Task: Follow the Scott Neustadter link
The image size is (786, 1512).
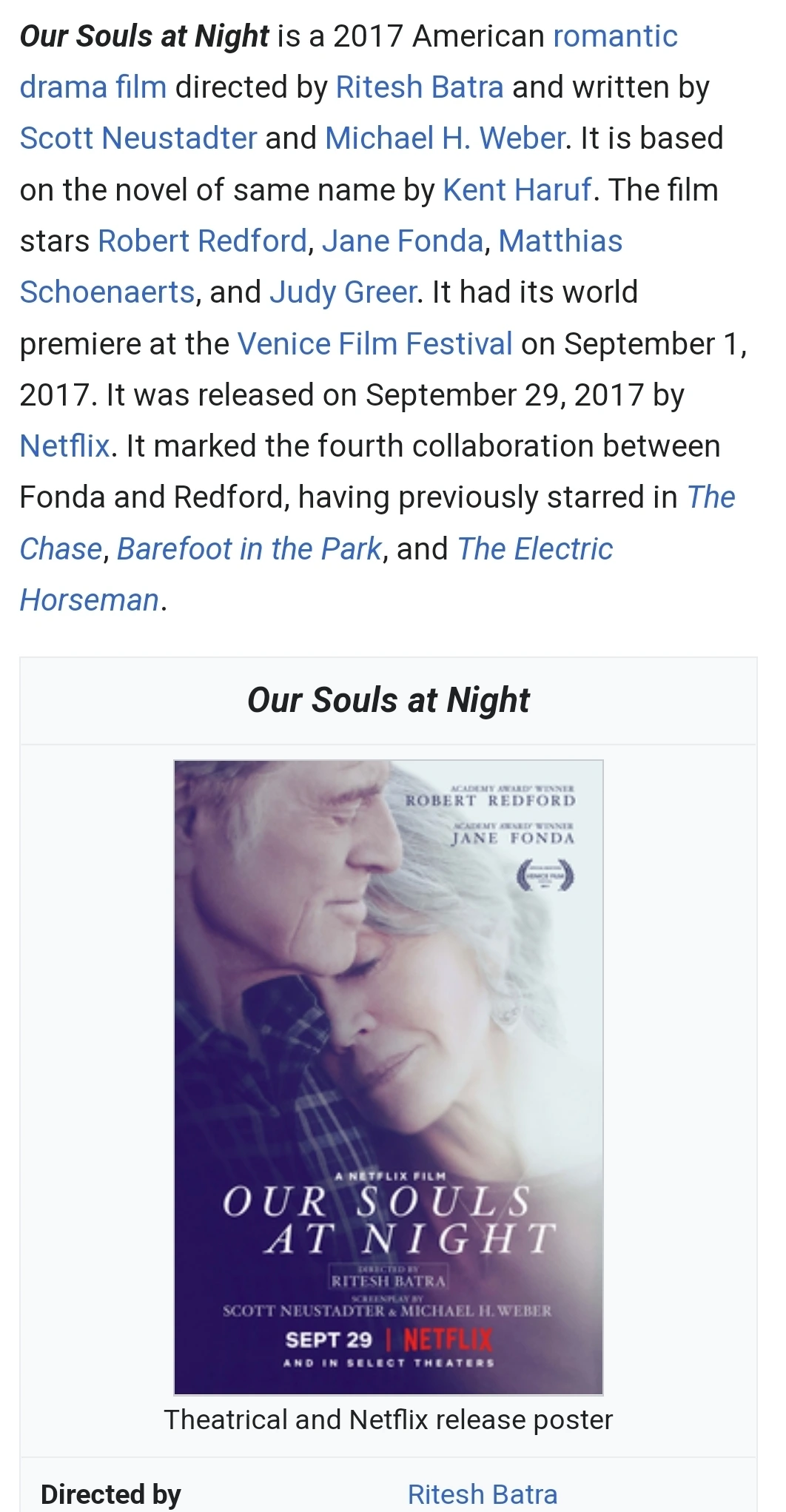Action: 138,138
